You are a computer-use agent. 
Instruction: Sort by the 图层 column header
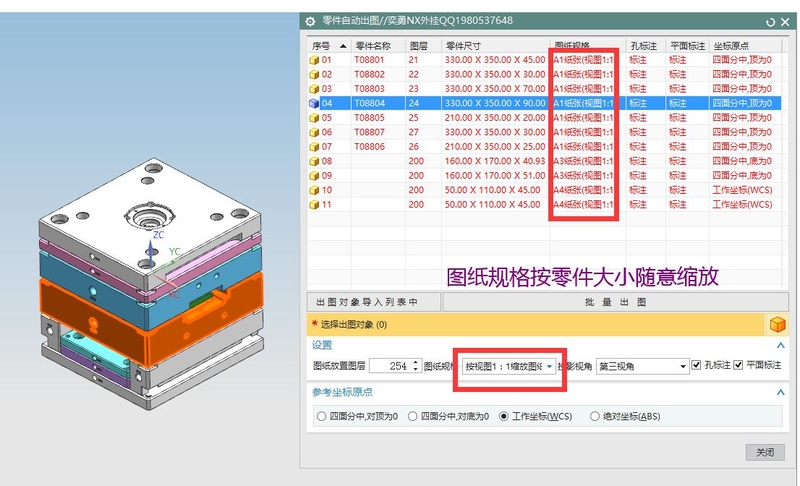click(x=423, y=46)
